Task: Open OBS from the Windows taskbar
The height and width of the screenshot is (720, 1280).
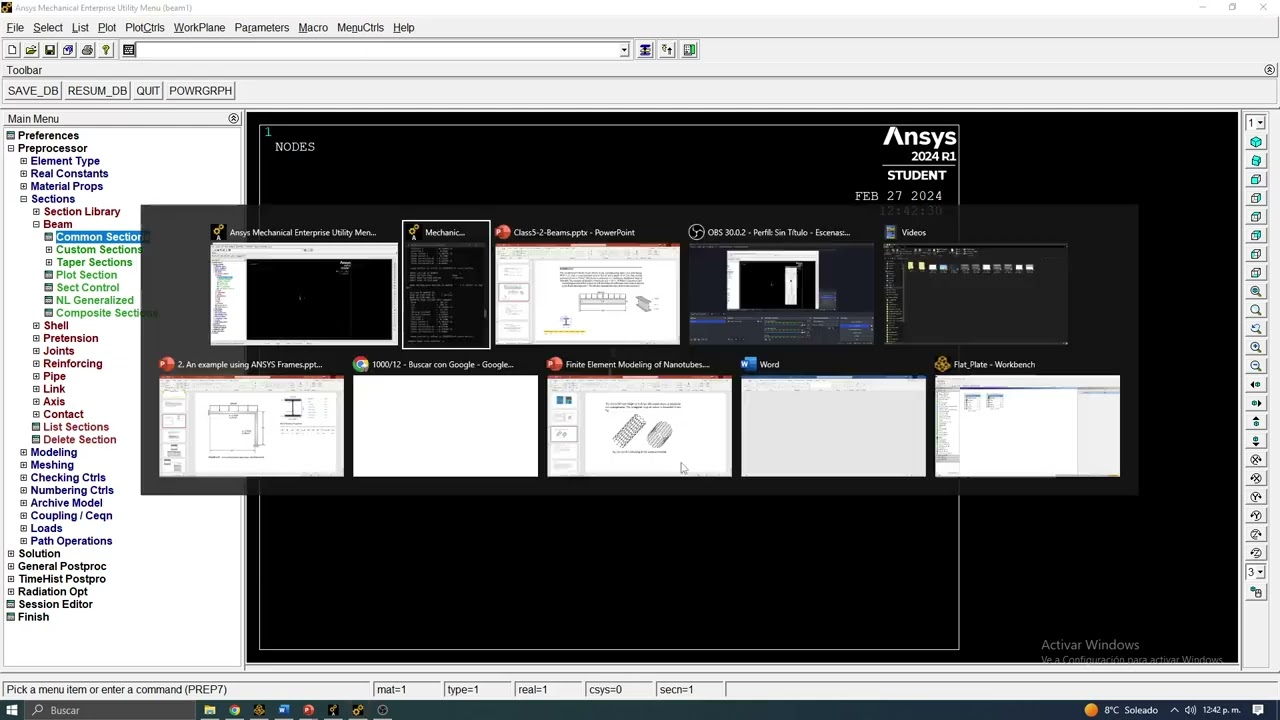Action: click(382, 710)
